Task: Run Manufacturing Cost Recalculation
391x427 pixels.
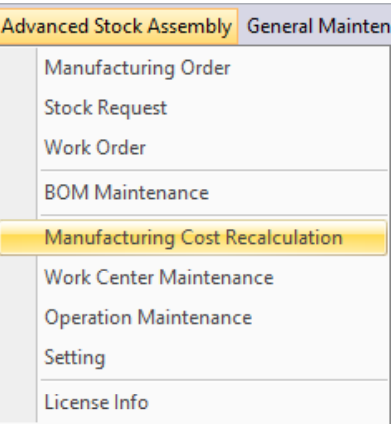Action: click(193, 238)
